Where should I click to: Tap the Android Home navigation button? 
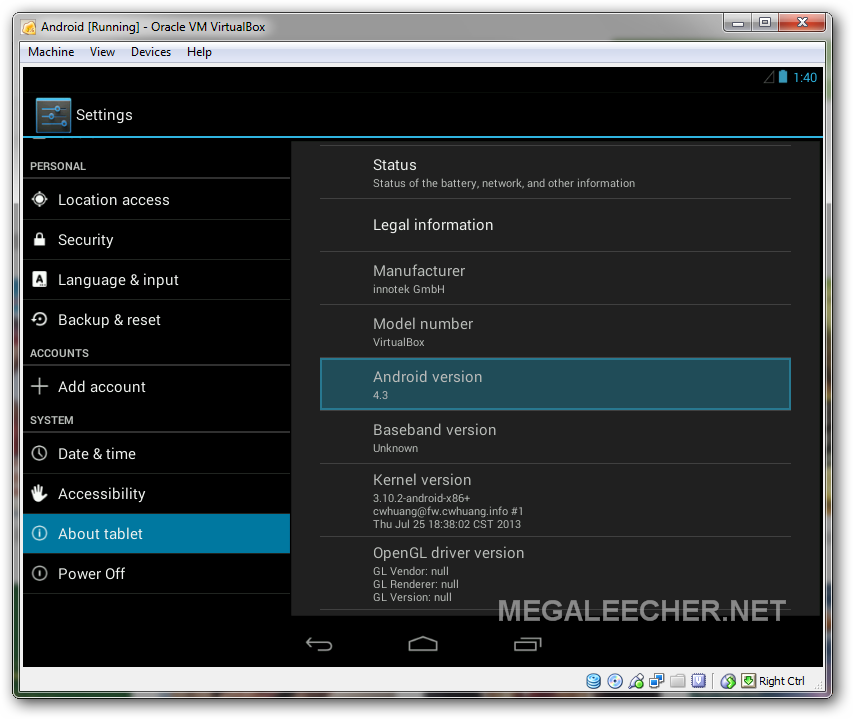(423, 644)
